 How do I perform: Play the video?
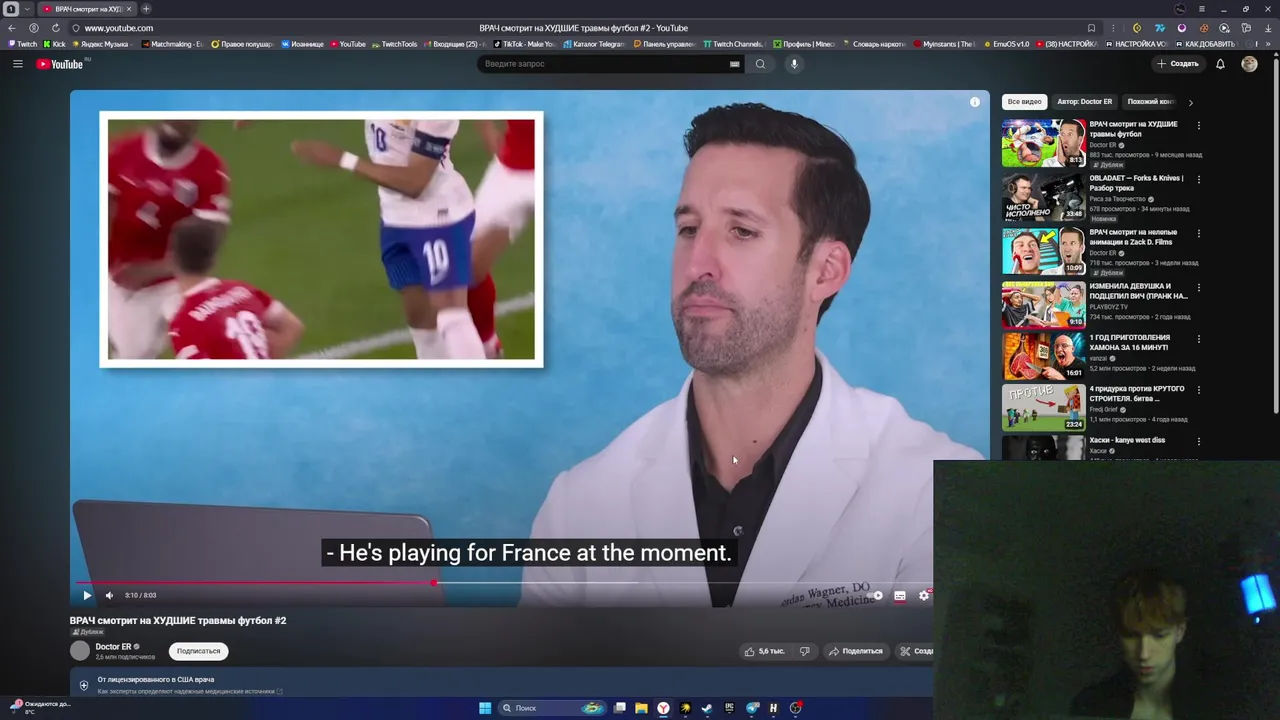[x=87, y=595]
